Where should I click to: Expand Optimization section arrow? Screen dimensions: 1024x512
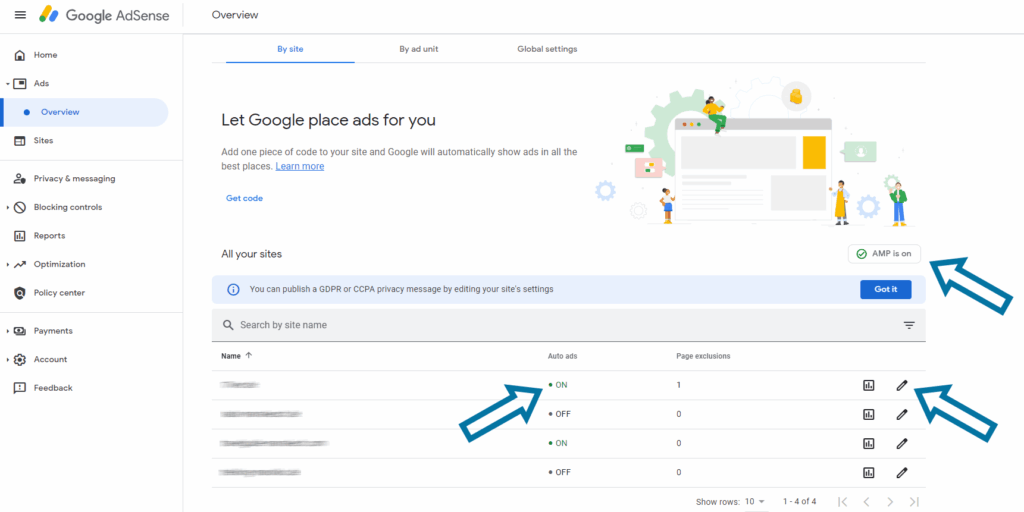(7, 264)
